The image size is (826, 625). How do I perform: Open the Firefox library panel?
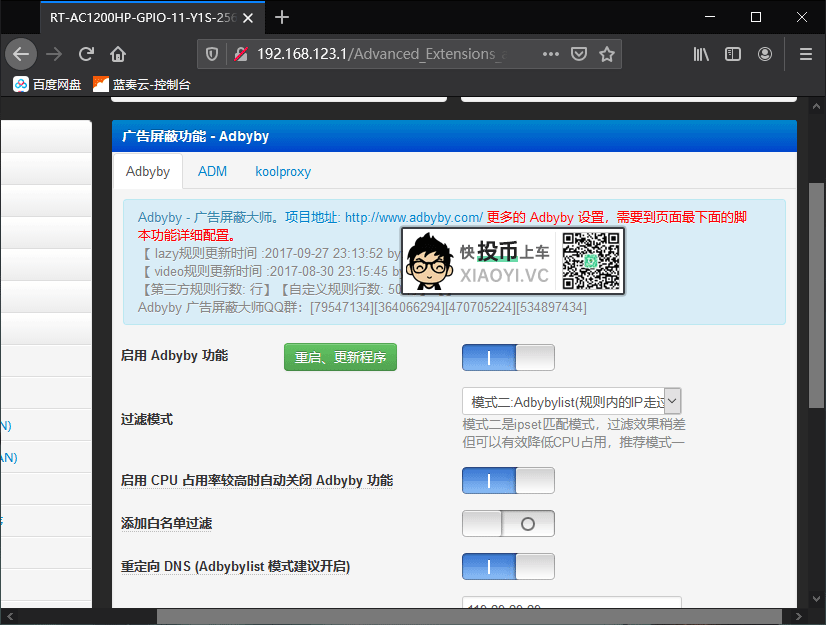tap(700, 54)
